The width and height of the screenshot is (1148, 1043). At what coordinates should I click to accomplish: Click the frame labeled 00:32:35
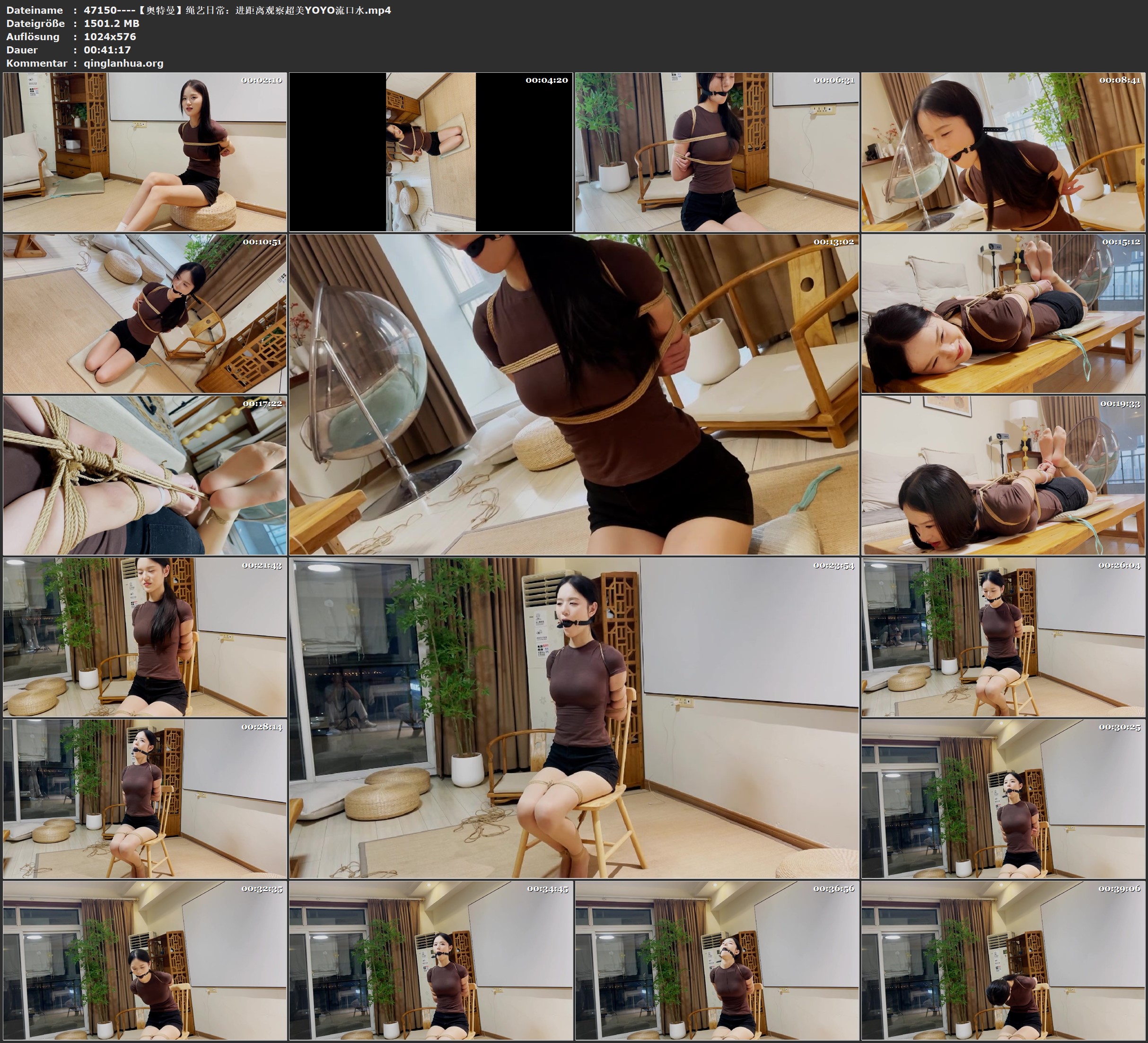(x=145, y=960)
